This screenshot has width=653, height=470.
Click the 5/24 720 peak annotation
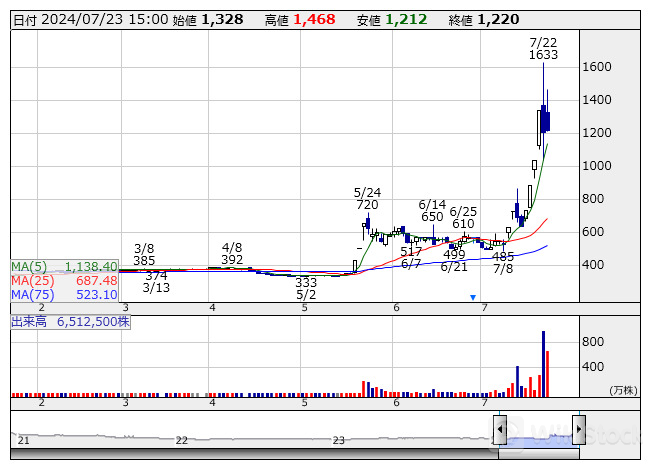(367, 198)
